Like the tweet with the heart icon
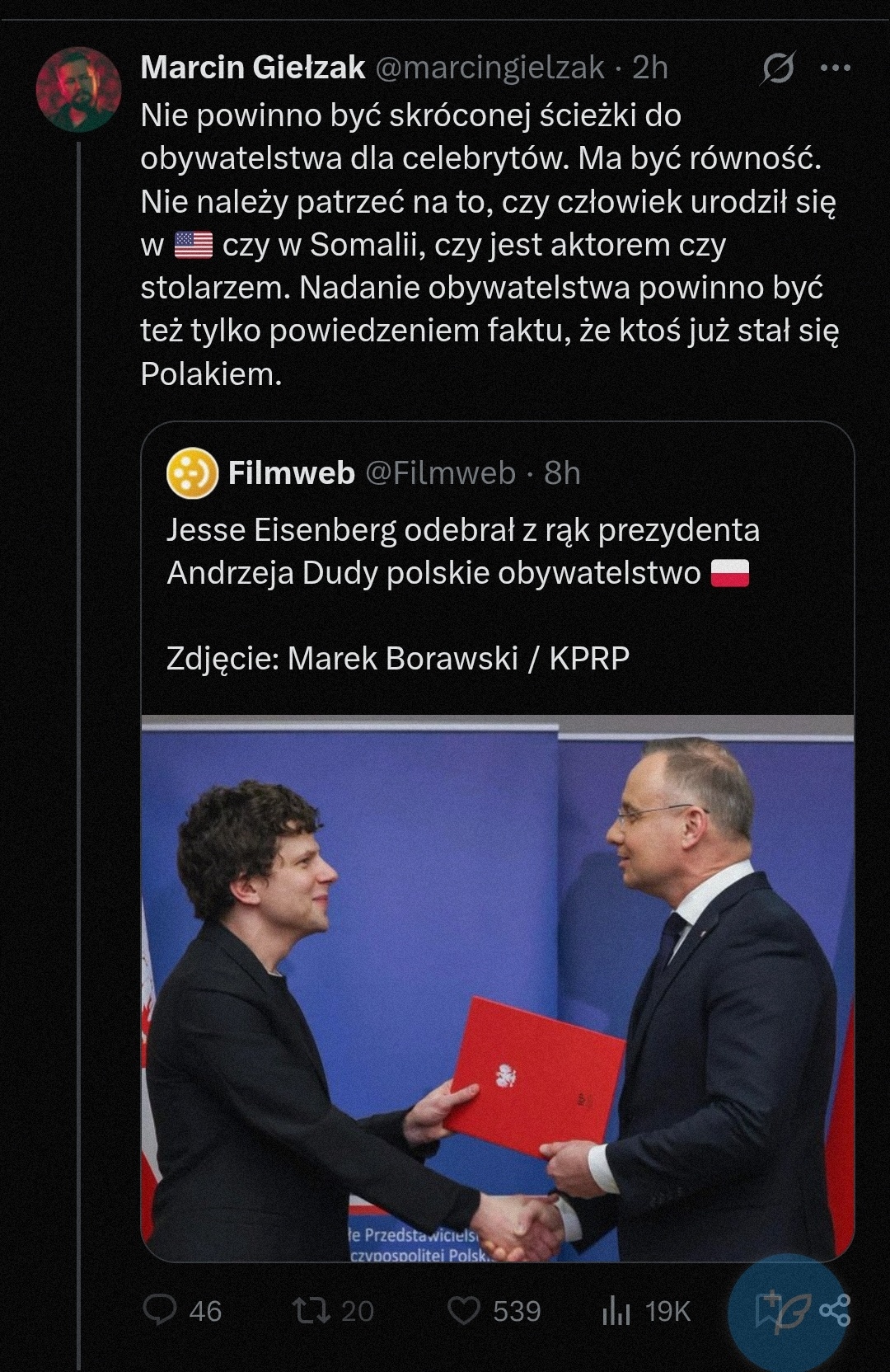Viewport: 890px width, 1372px height. pos(463,1309)
